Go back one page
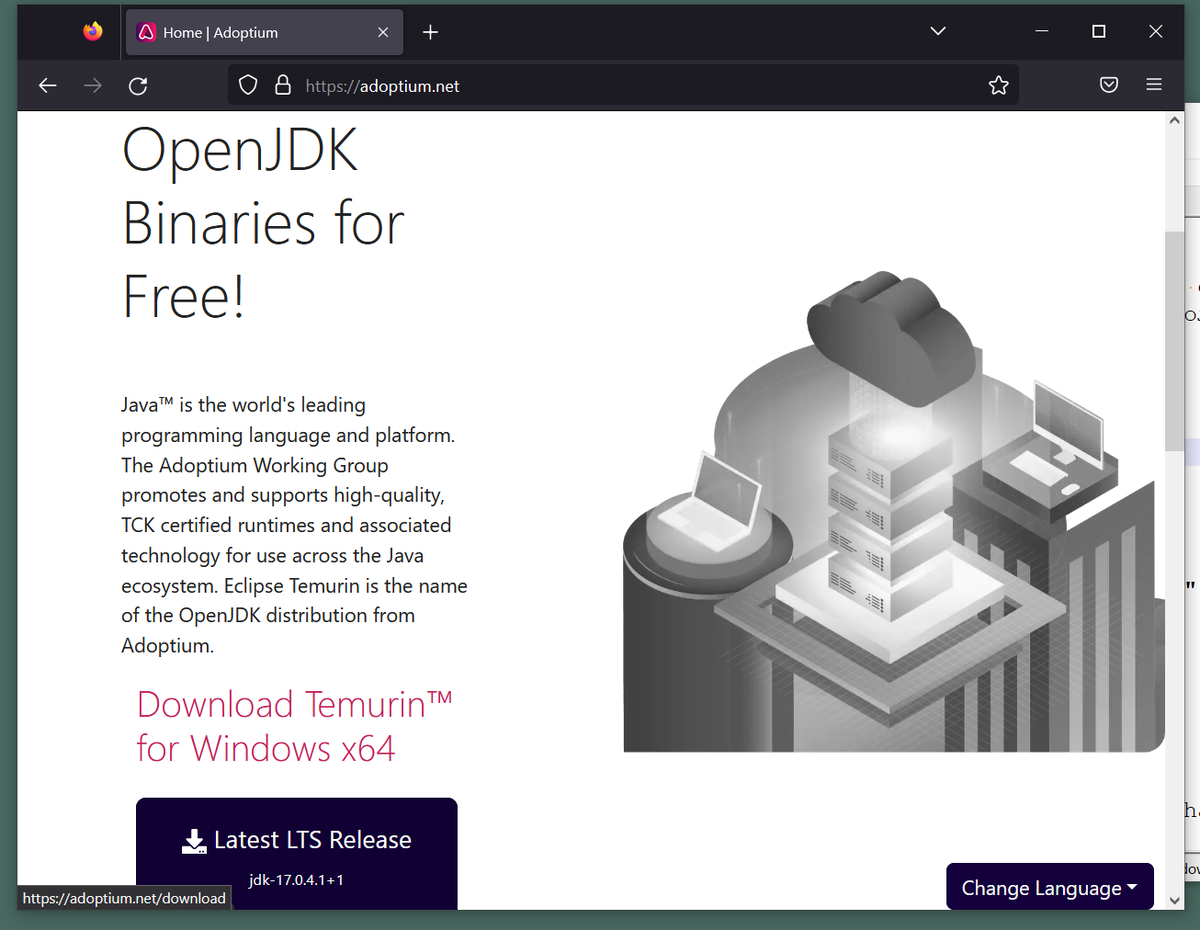The image size is (1200, 930). point(48,86)
